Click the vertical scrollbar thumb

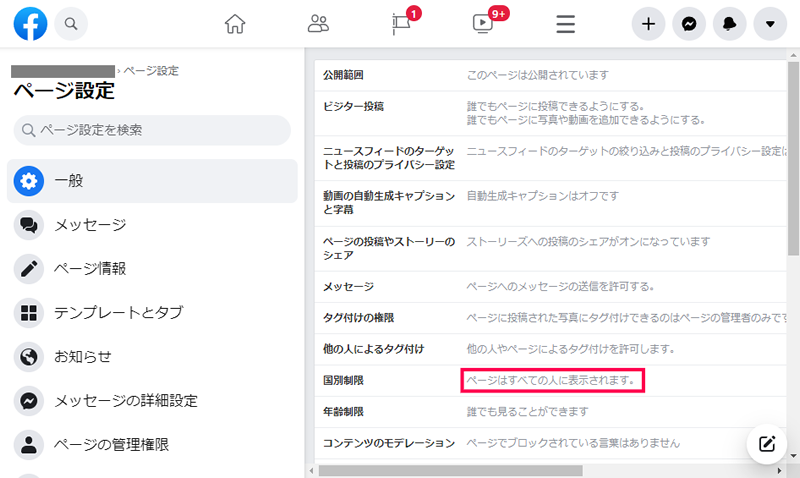click(x=793, y=158)
